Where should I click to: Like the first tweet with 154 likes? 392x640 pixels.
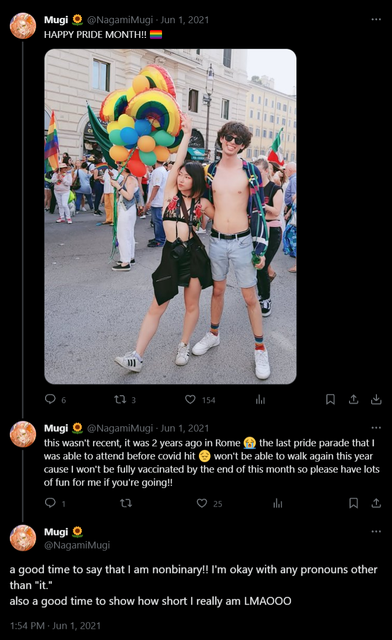190,399
